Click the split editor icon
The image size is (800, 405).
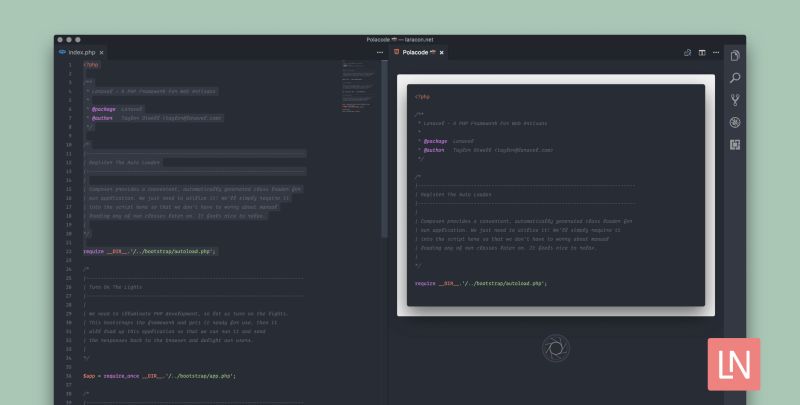[x=702, y=53]
